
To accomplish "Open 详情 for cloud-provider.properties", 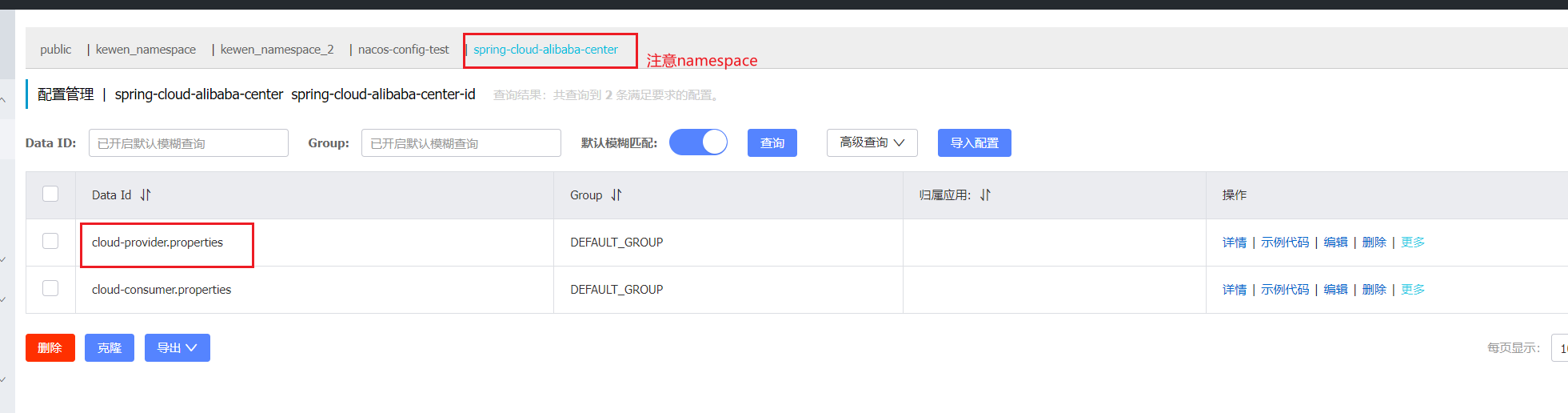I will [x=1235, y=242].
